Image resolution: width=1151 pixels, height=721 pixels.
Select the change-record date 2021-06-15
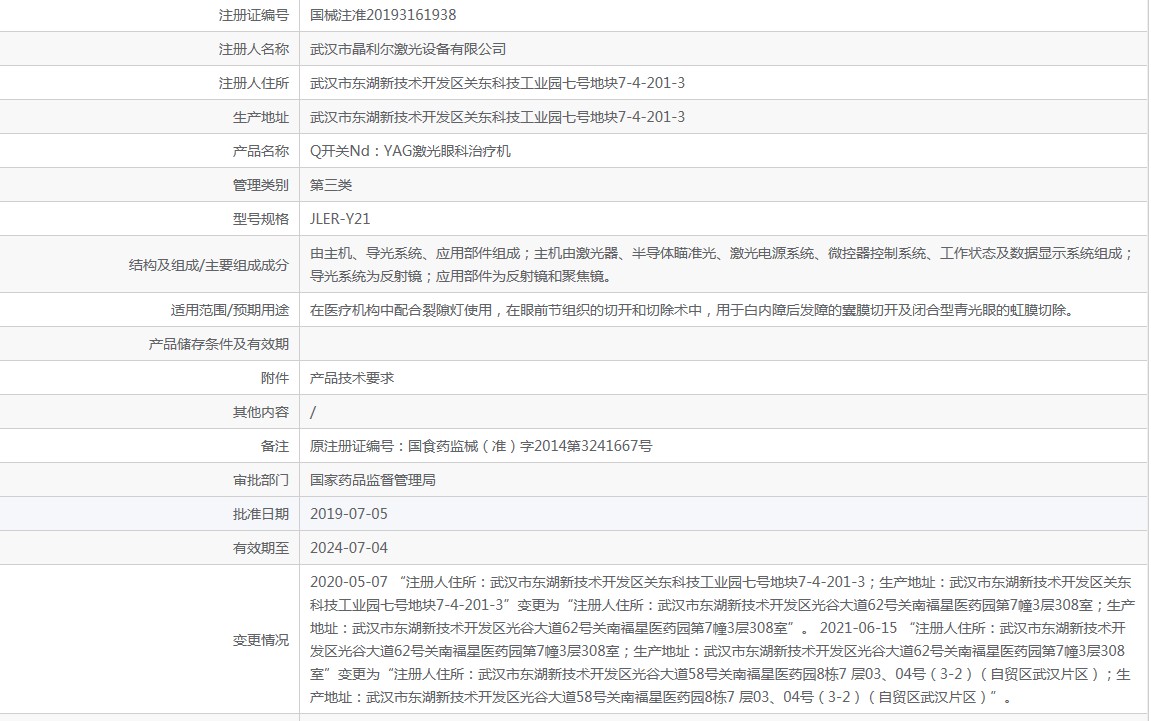click(858, 628)
